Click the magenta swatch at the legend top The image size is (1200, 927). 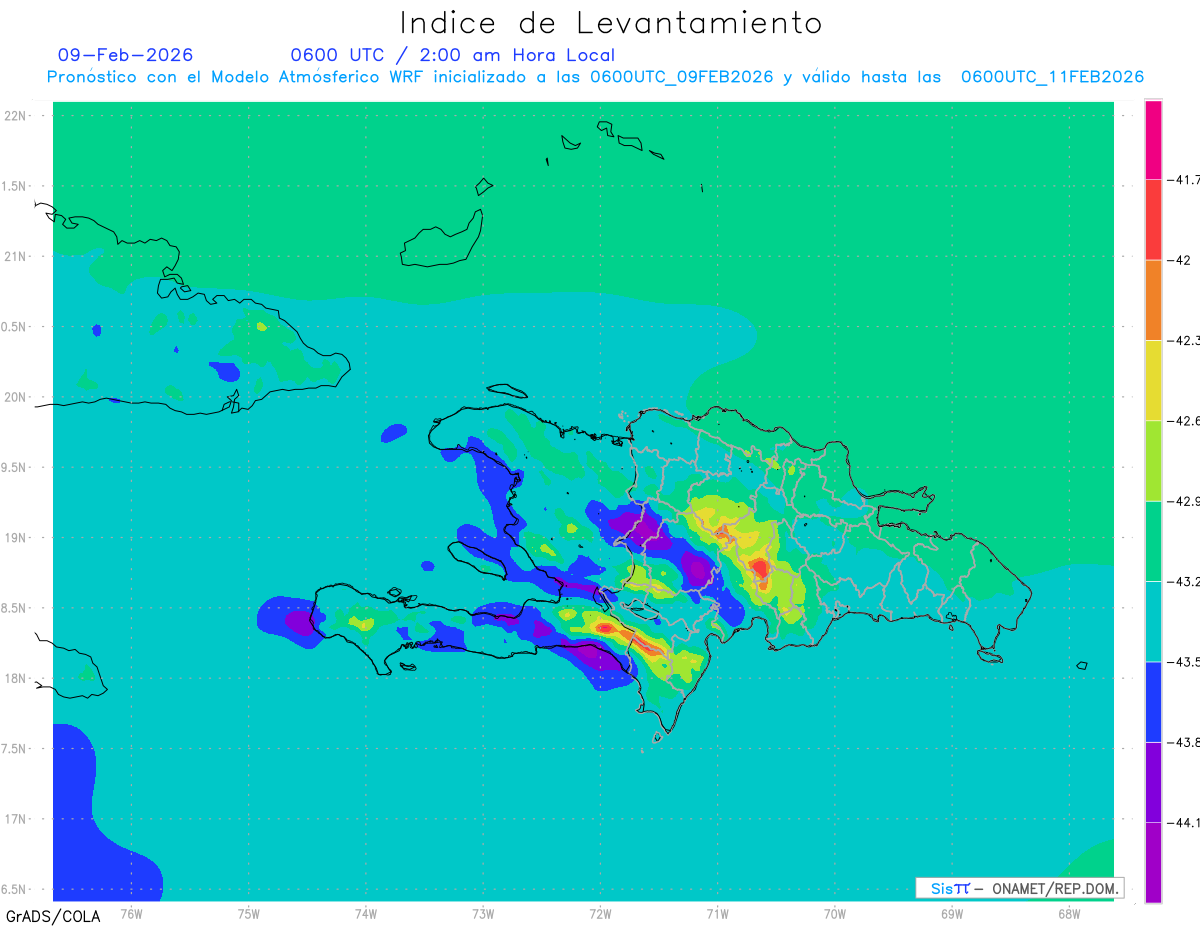click(x=1153, y=140)
